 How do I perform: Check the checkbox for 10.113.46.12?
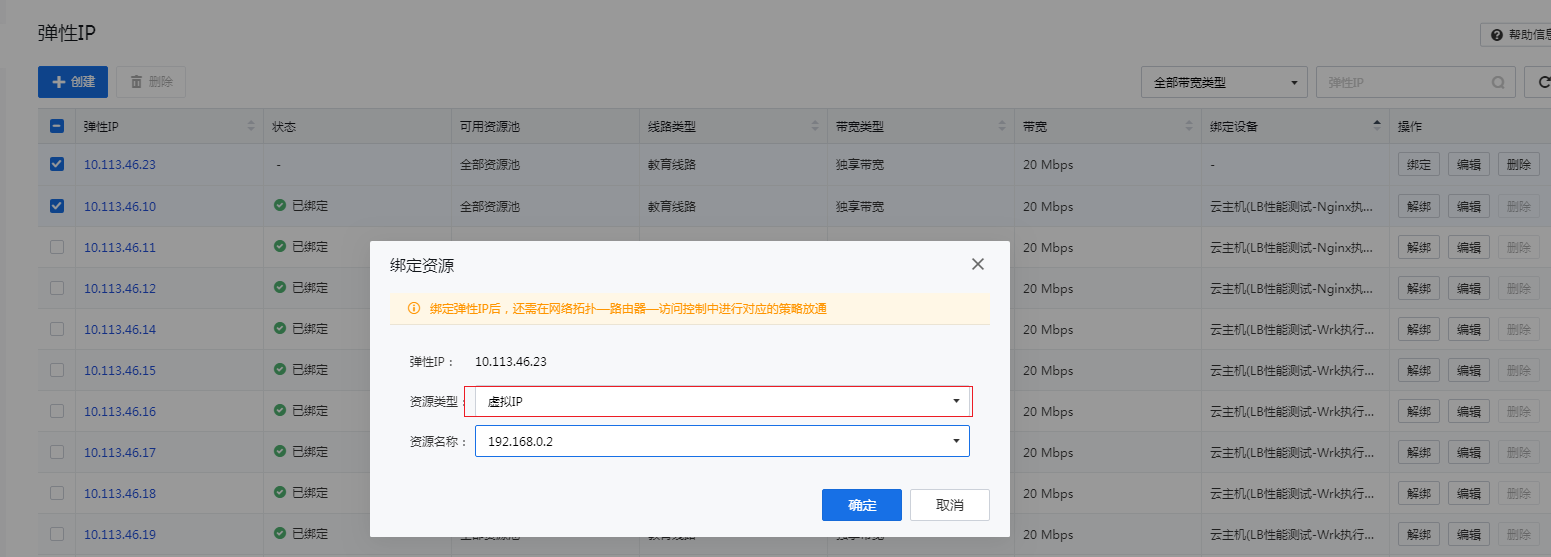pyautogui.click(x=57, y=287)
